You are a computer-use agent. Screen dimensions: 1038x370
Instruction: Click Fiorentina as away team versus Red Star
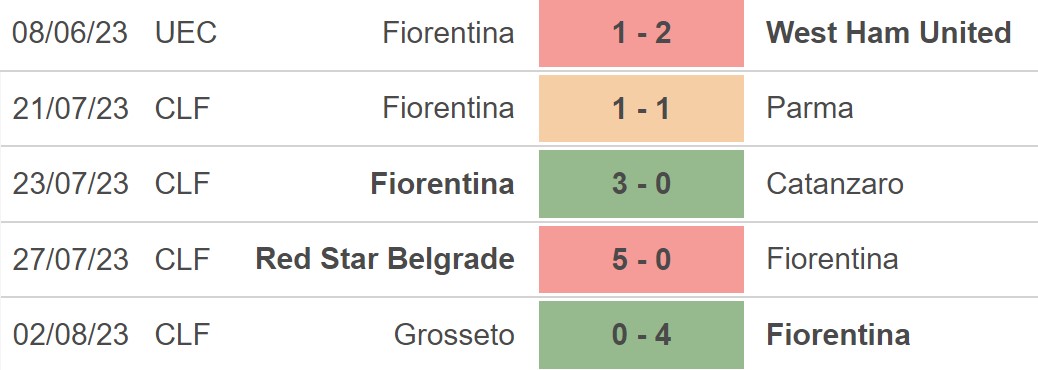coord(832,259)
